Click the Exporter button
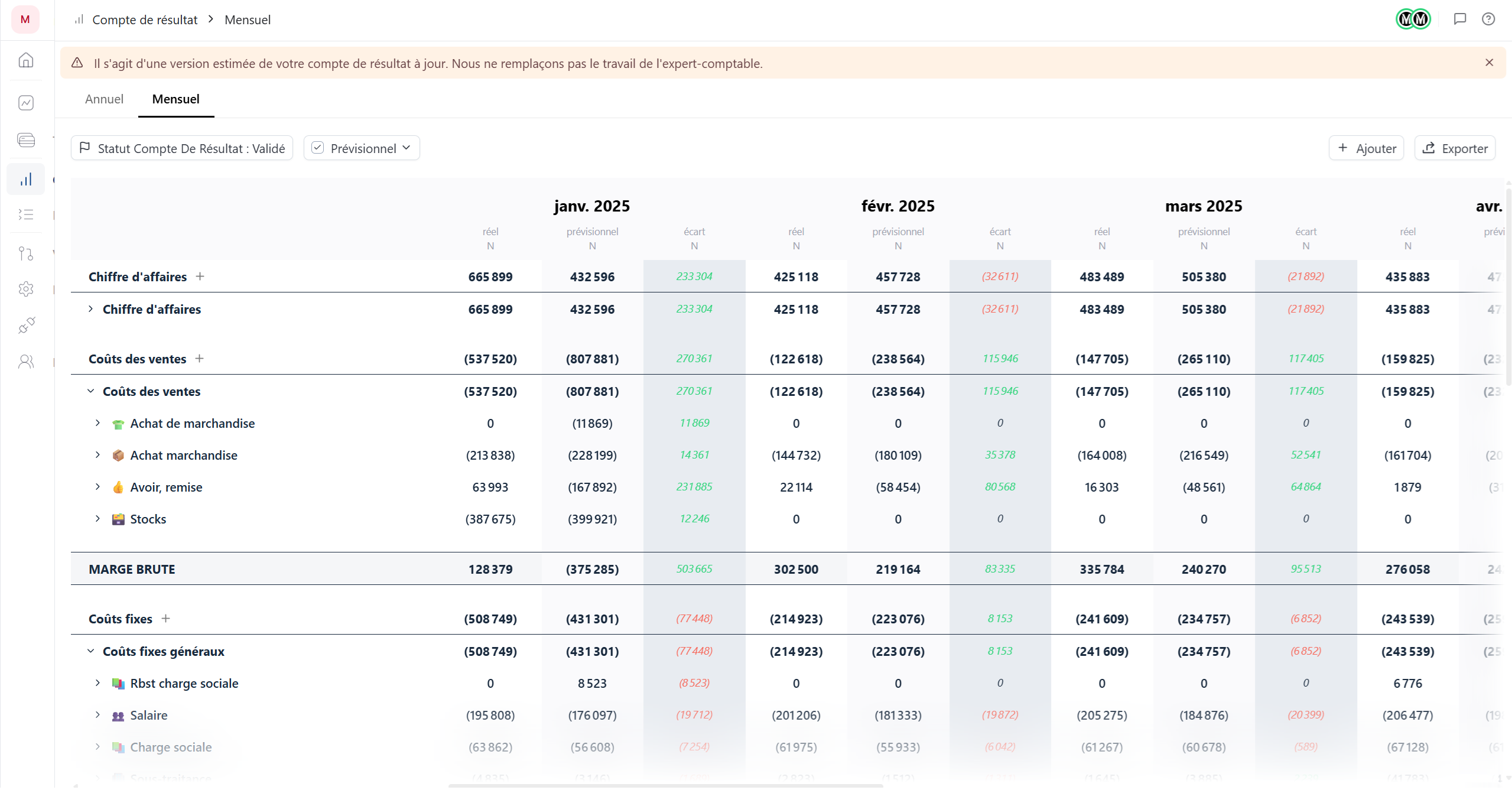The height and width of the screenshot is (790, 1512). click(x=1455, y=148)
